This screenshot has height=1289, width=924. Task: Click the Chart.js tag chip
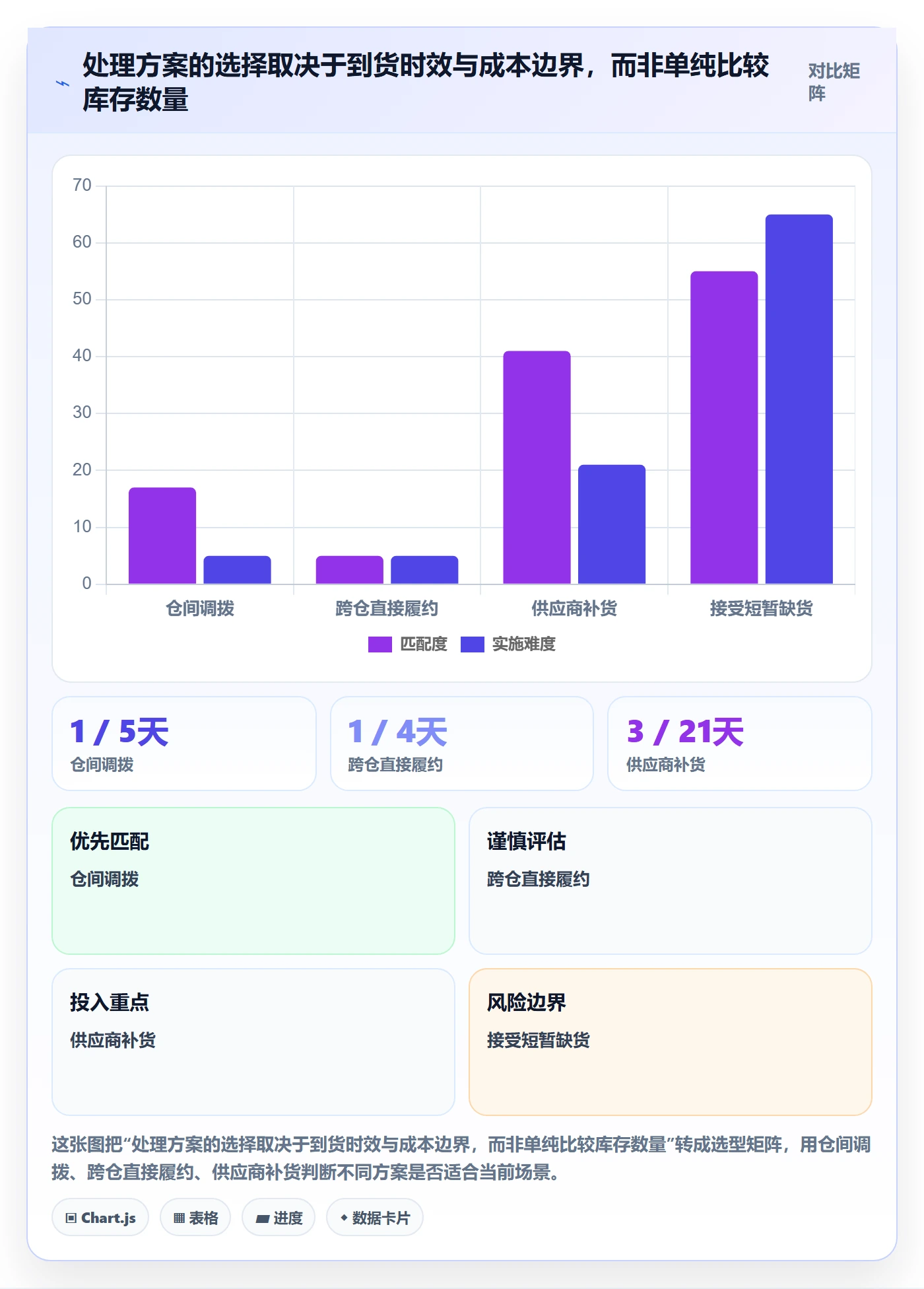pos(100,1217)
